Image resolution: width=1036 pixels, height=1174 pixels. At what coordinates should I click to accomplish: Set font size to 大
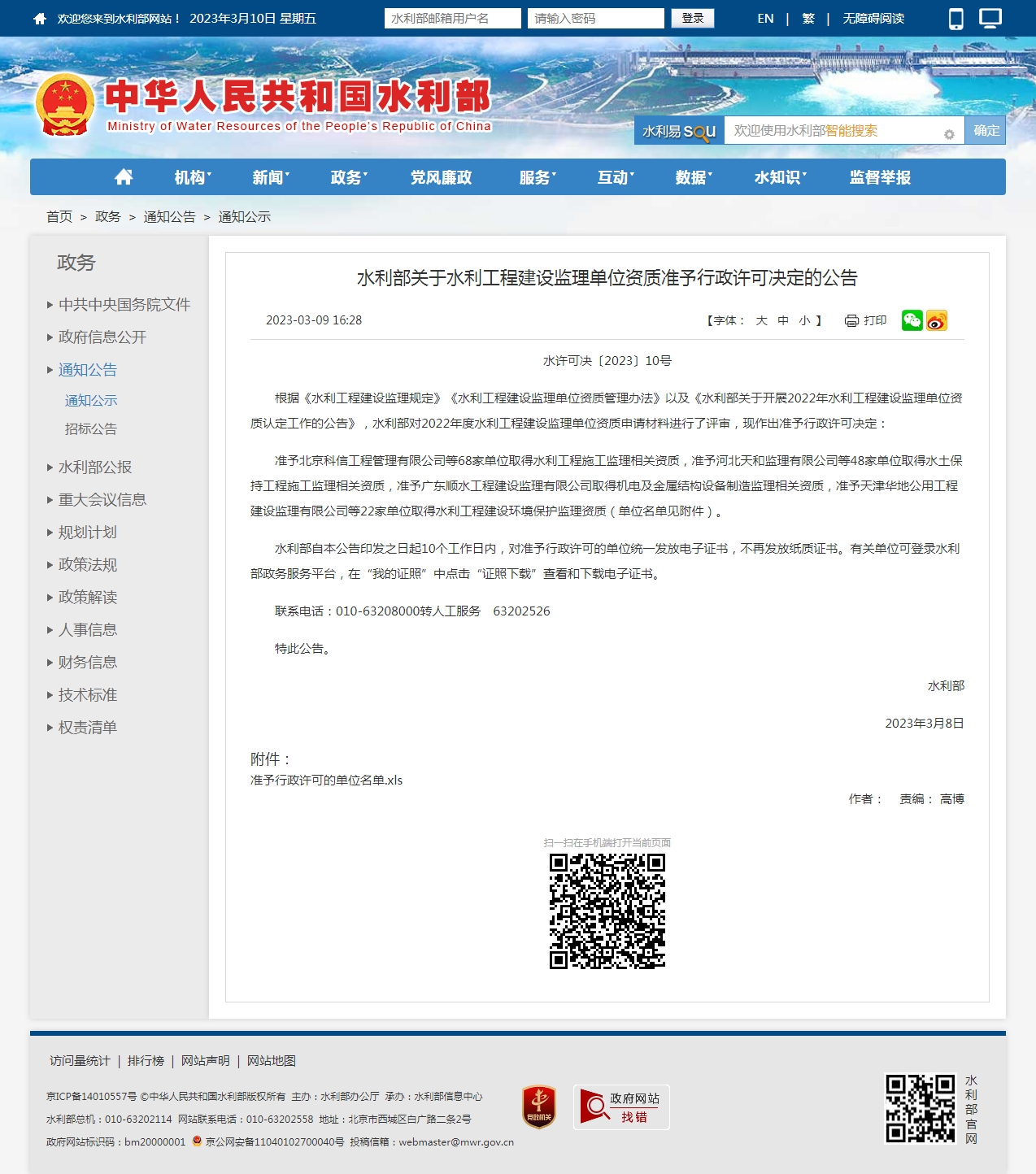pos(762,320)
